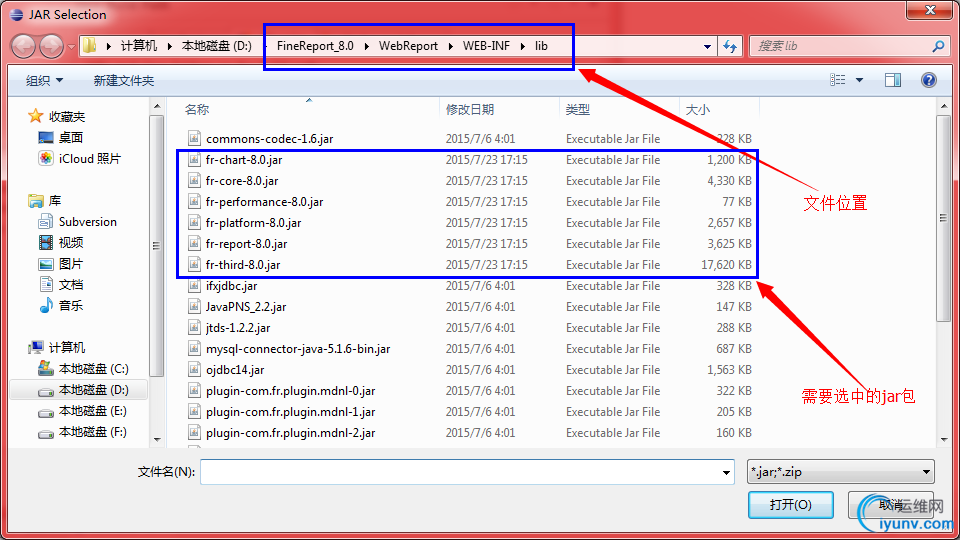Click the fr-report-8.0.jar file icon
The height and width of the screenshot is (540, 960).
[194, 244]
